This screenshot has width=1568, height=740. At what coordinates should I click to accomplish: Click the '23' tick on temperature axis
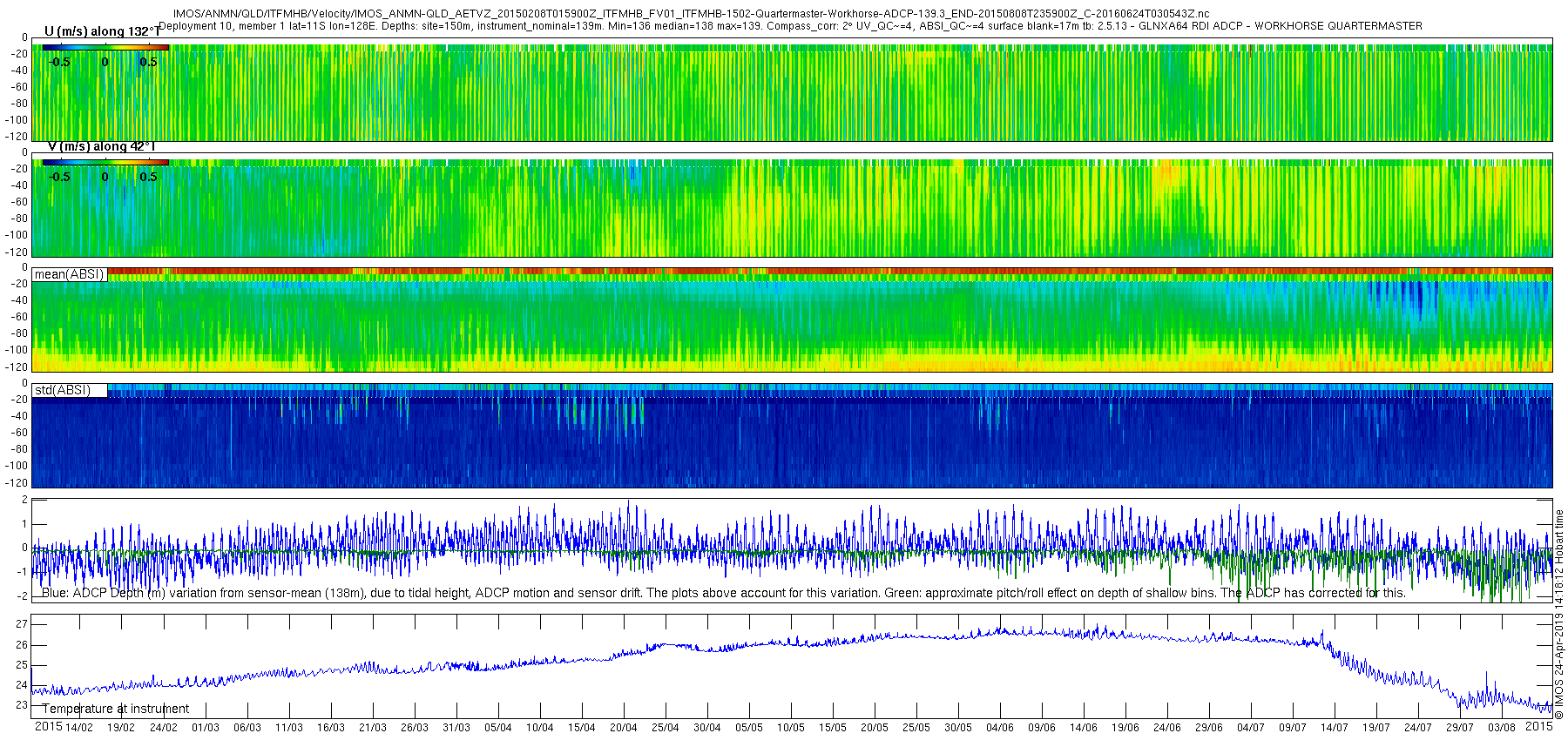coord(22,706)
